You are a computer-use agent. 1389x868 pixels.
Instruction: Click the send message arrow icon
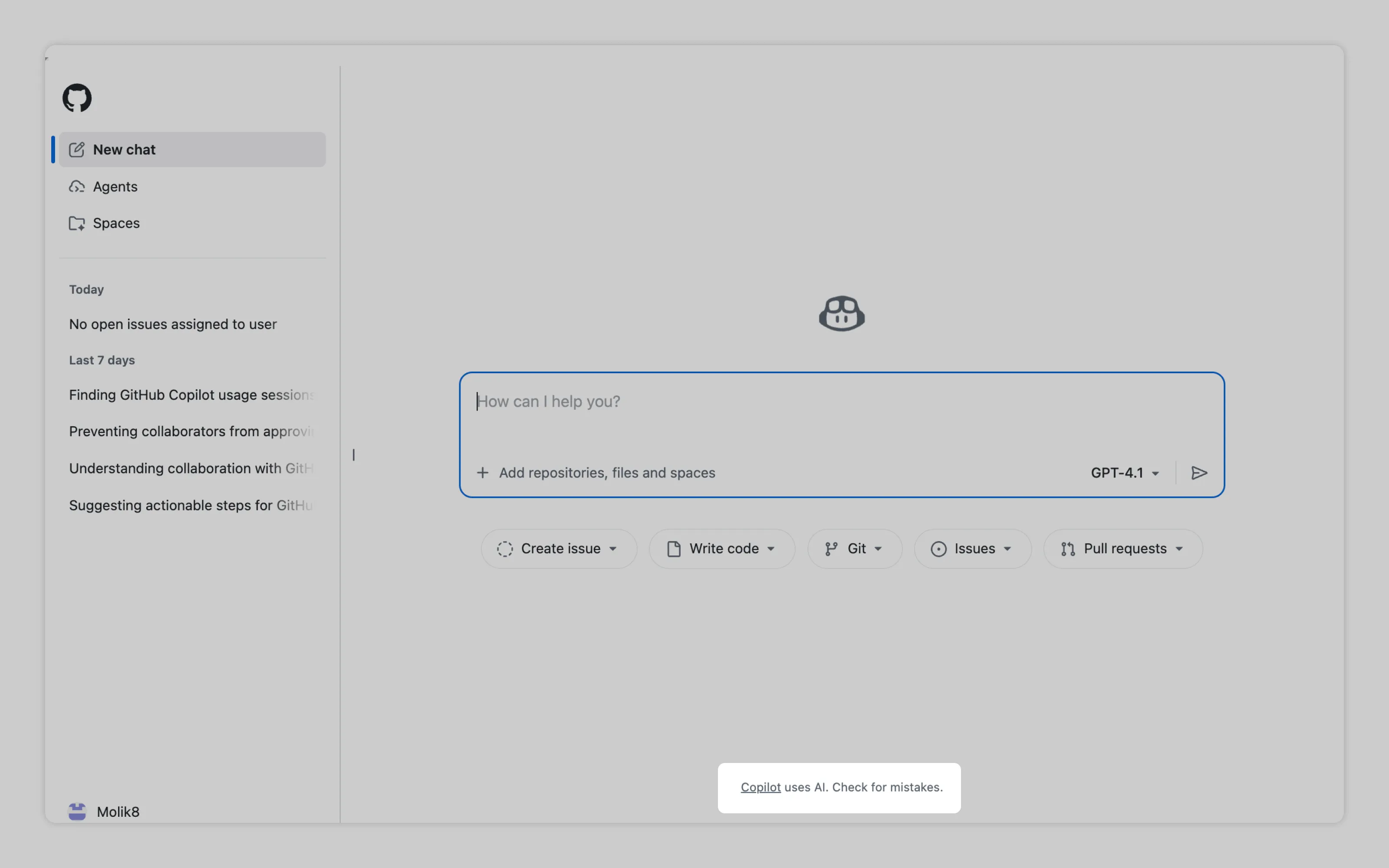[1199, 473]
